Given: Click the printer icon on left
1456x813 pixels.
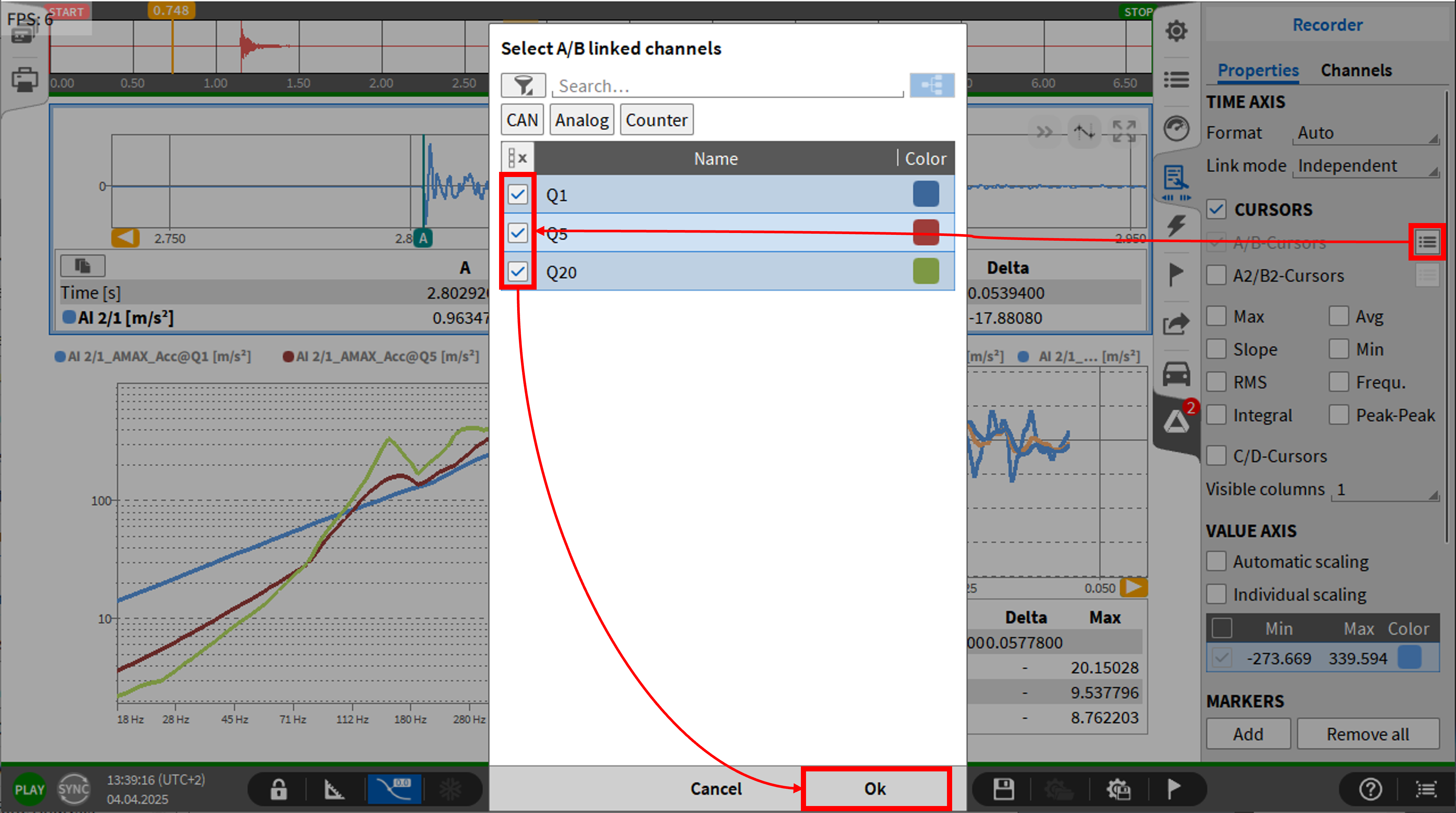Looking at the screenshot, I should pos(24,80).
